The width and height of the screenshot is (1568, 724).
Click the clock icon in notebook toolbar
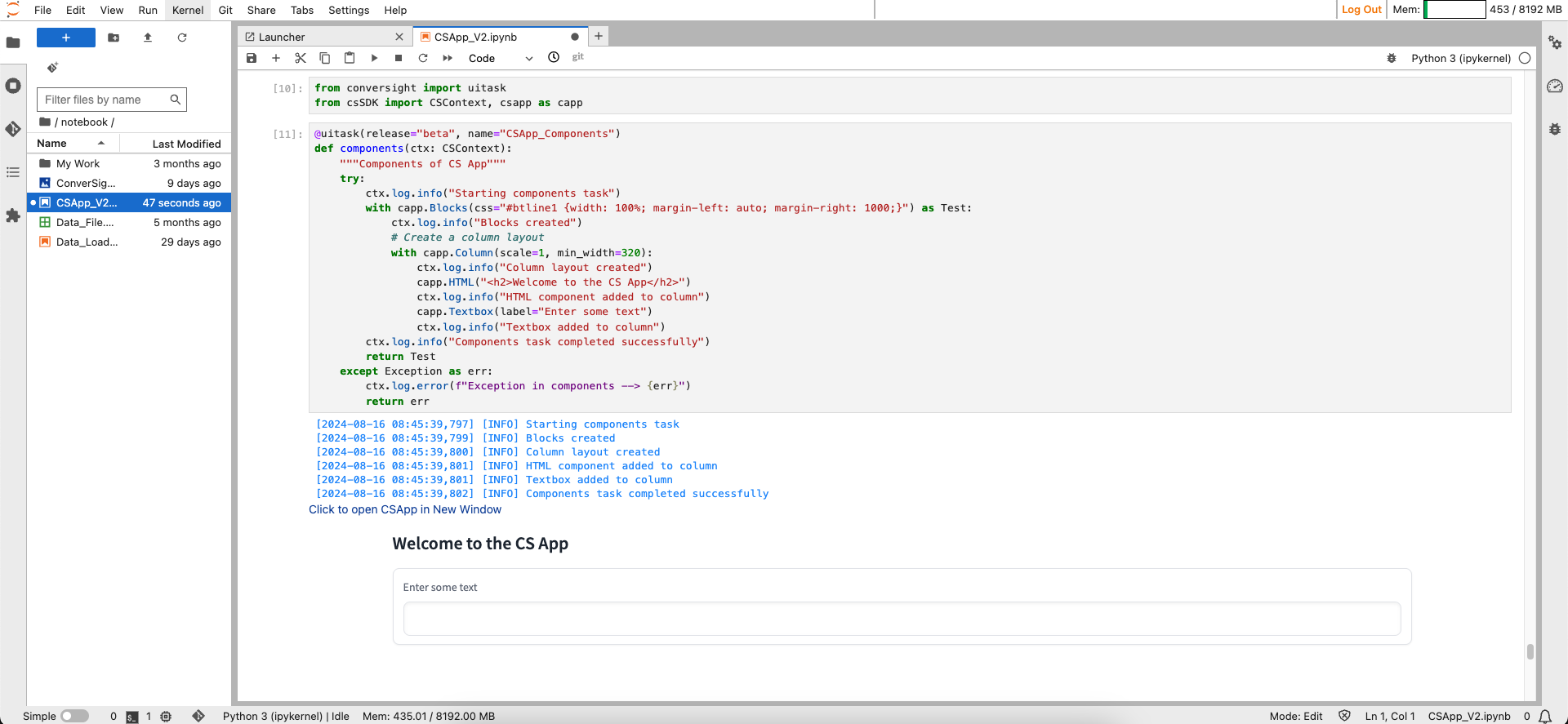554,57
